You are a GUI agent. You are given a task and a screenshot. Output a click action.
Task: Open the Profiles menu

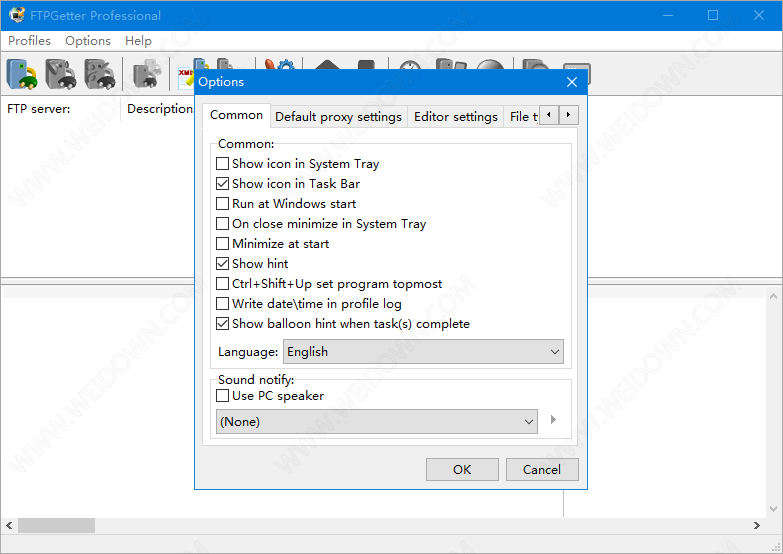pyautogui.click(x=29, y=41)
